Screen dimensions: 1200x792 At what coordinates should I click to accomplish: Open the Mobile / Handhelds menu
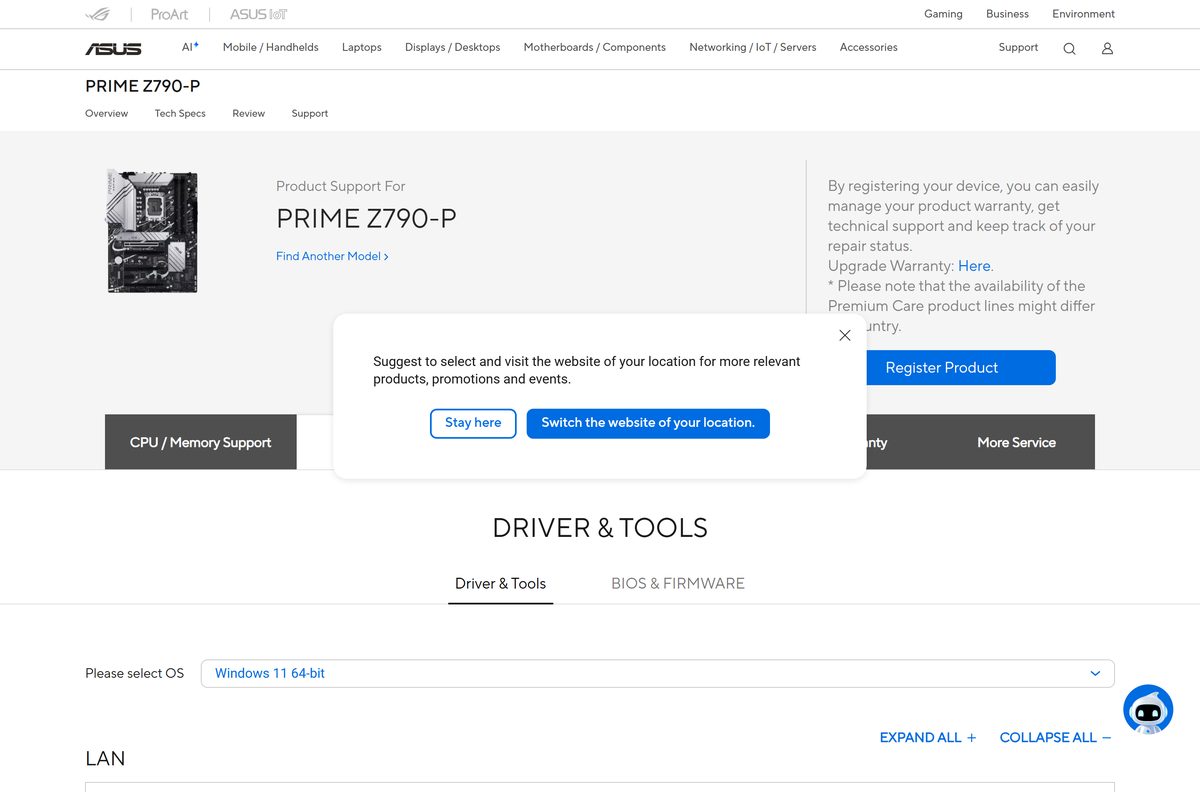(x=270, y=47)
